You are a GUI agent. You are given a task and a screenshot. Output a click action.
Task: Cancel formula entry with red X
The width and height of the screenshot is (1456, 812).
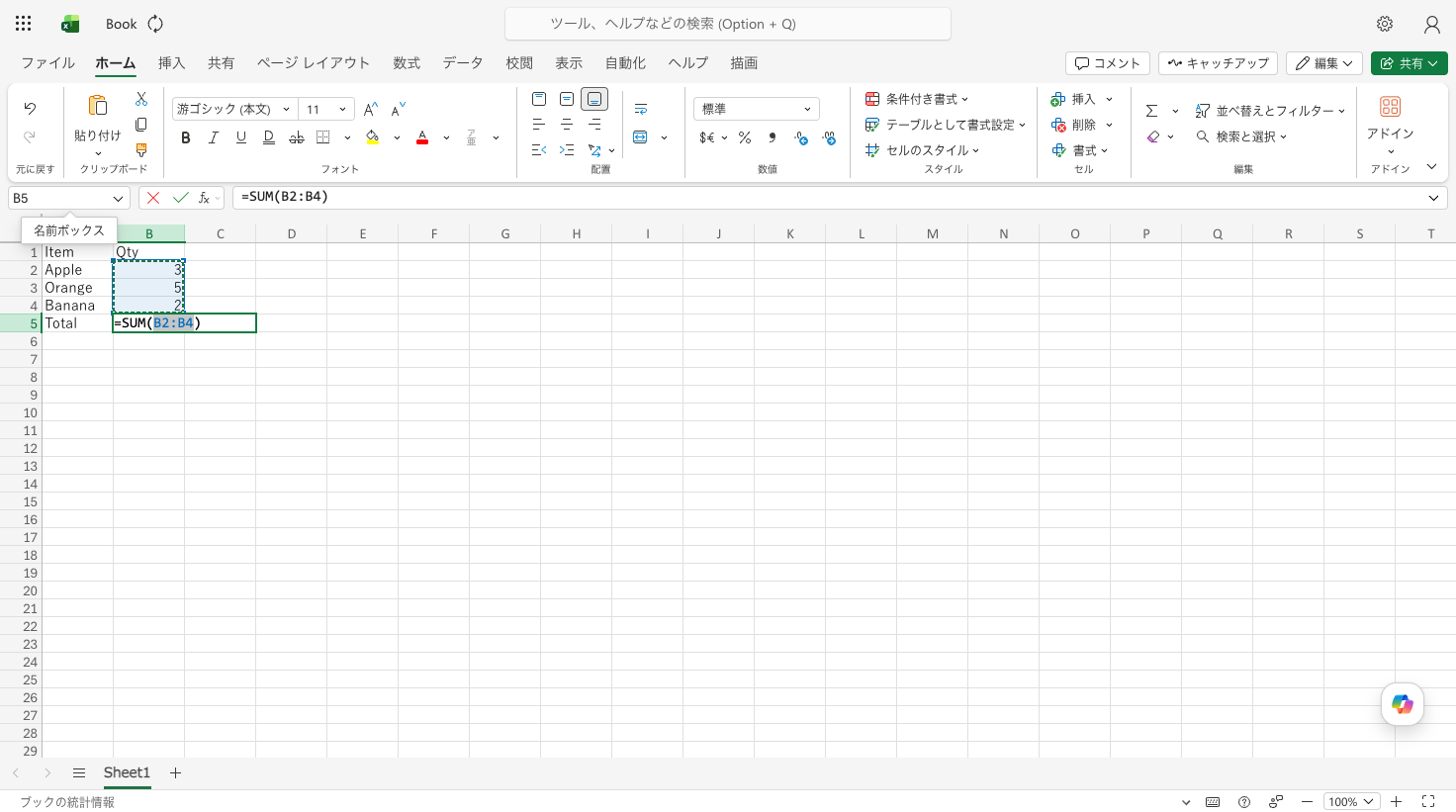click(x=153, y=198)
